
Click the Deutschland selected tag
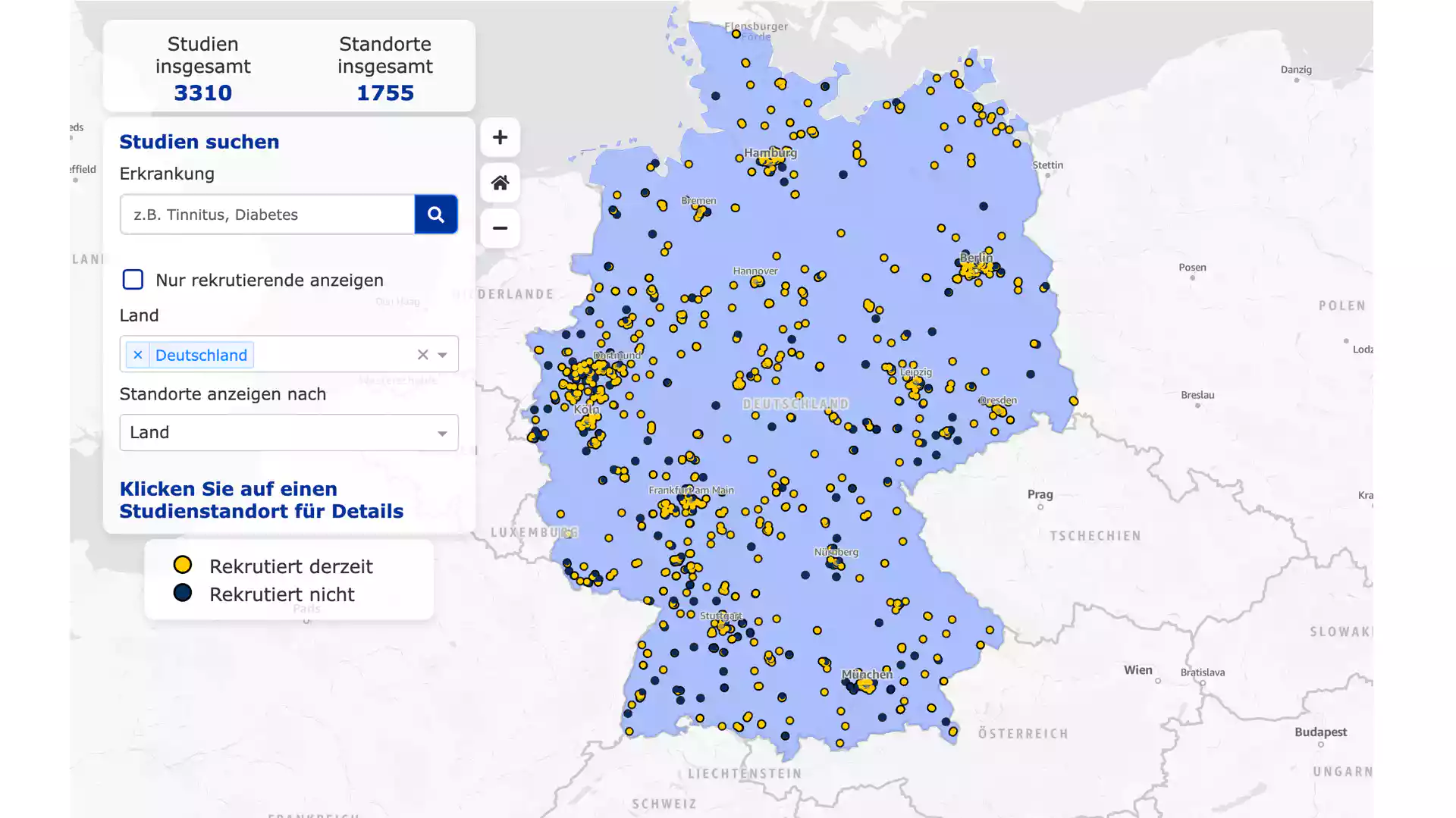[x=201, y=355]
